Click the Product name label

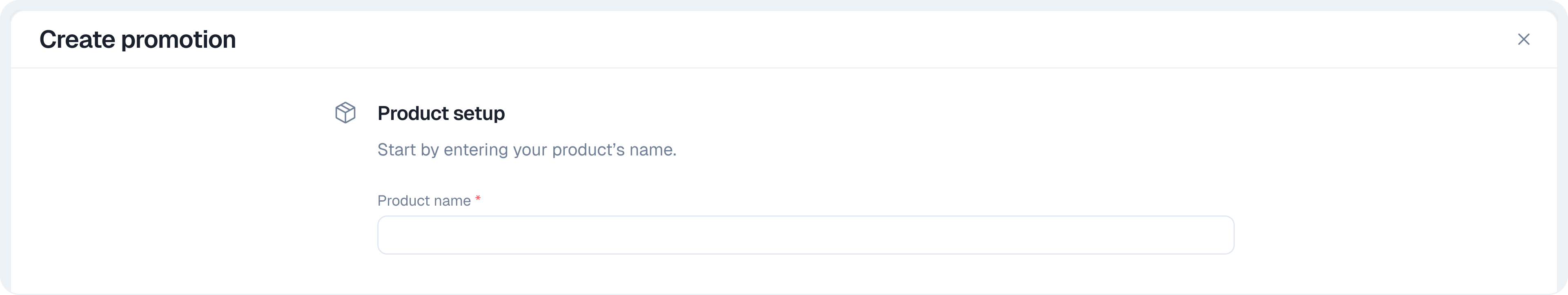pos(424,201)
